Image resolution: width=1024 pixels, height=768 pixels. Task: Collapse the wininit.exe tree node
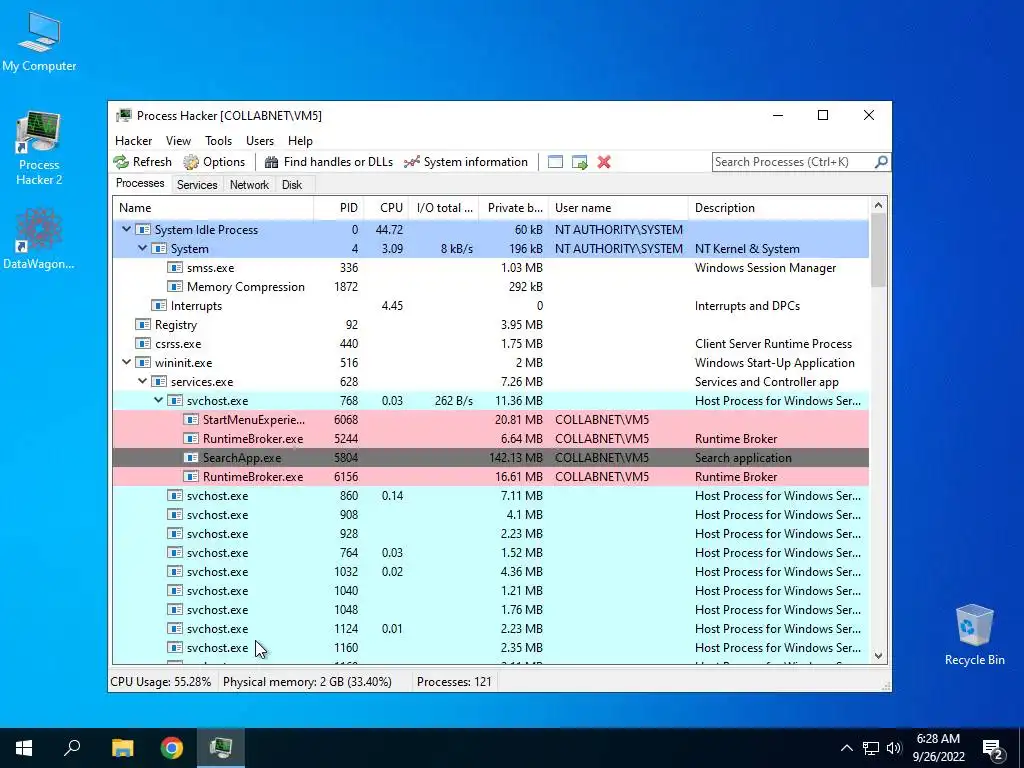click(127, 362)
